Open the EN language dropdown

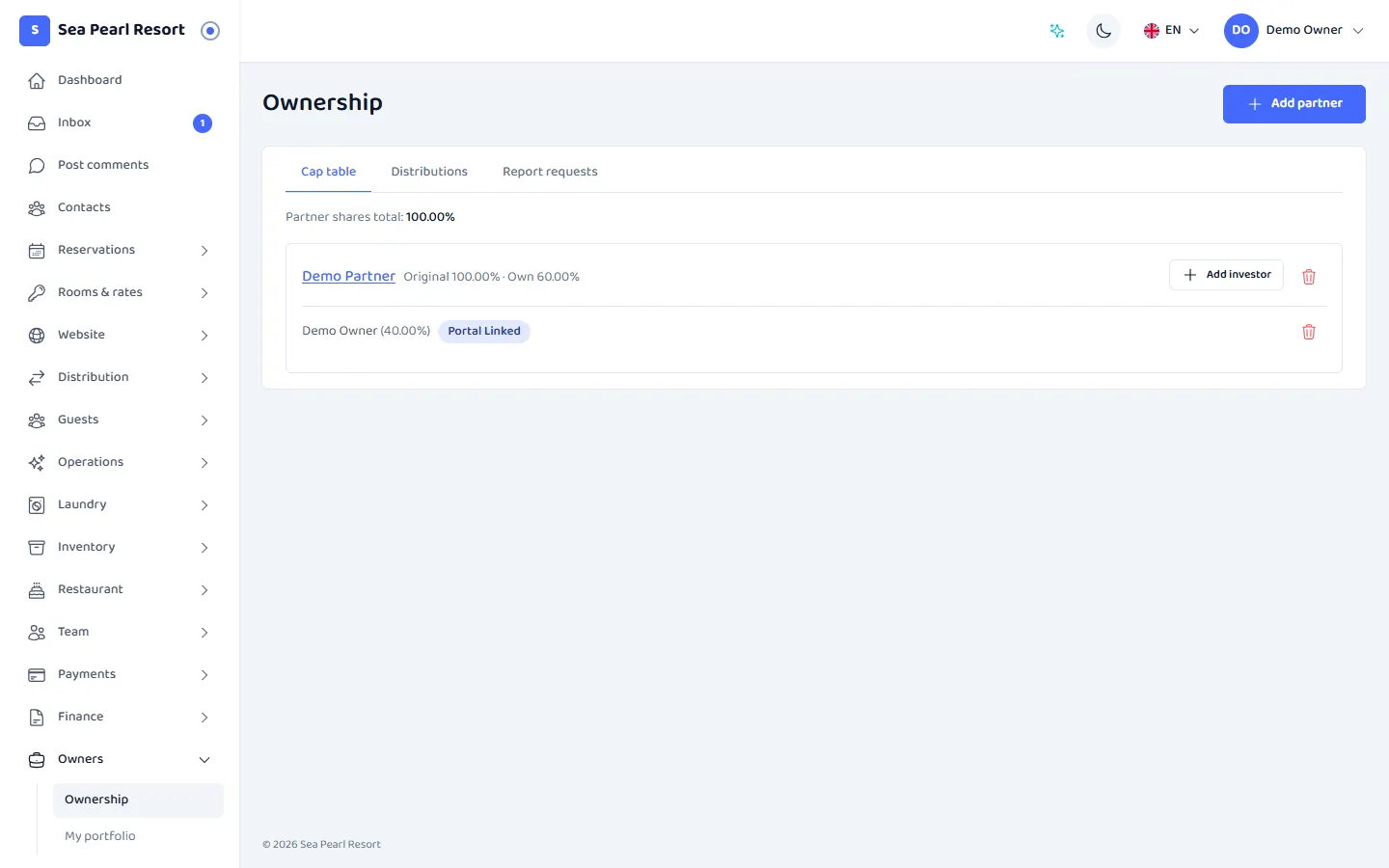[1171, 31]
